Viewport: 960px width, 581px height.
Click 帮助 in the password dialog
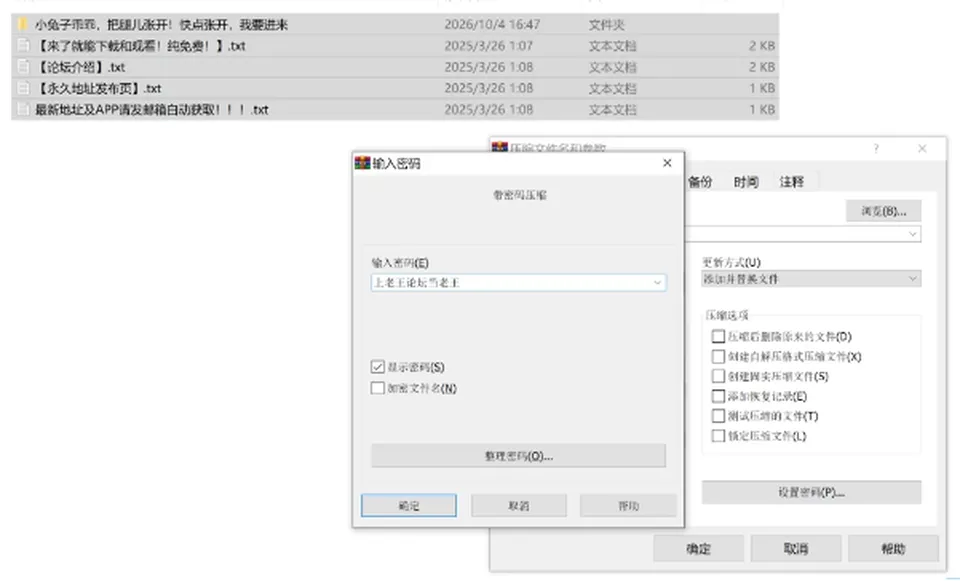pyautogui.click(x=628, y=506)
